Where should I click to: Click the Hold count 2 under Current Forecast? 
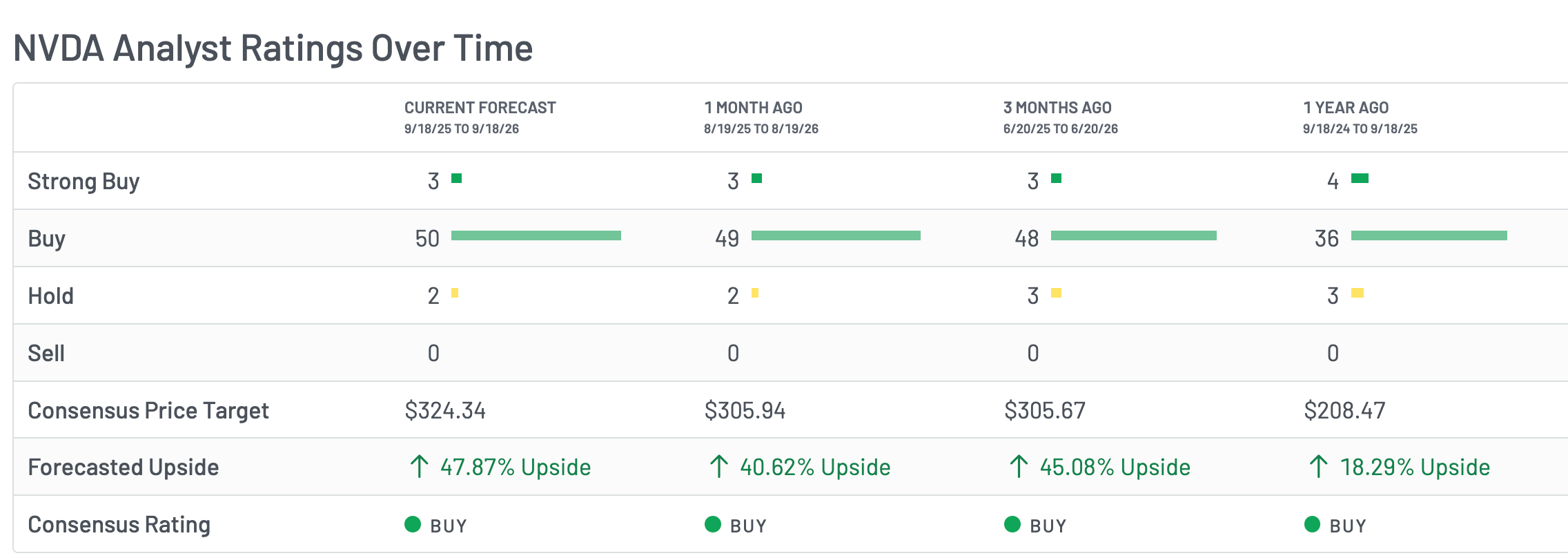click(x=433, y=296)
